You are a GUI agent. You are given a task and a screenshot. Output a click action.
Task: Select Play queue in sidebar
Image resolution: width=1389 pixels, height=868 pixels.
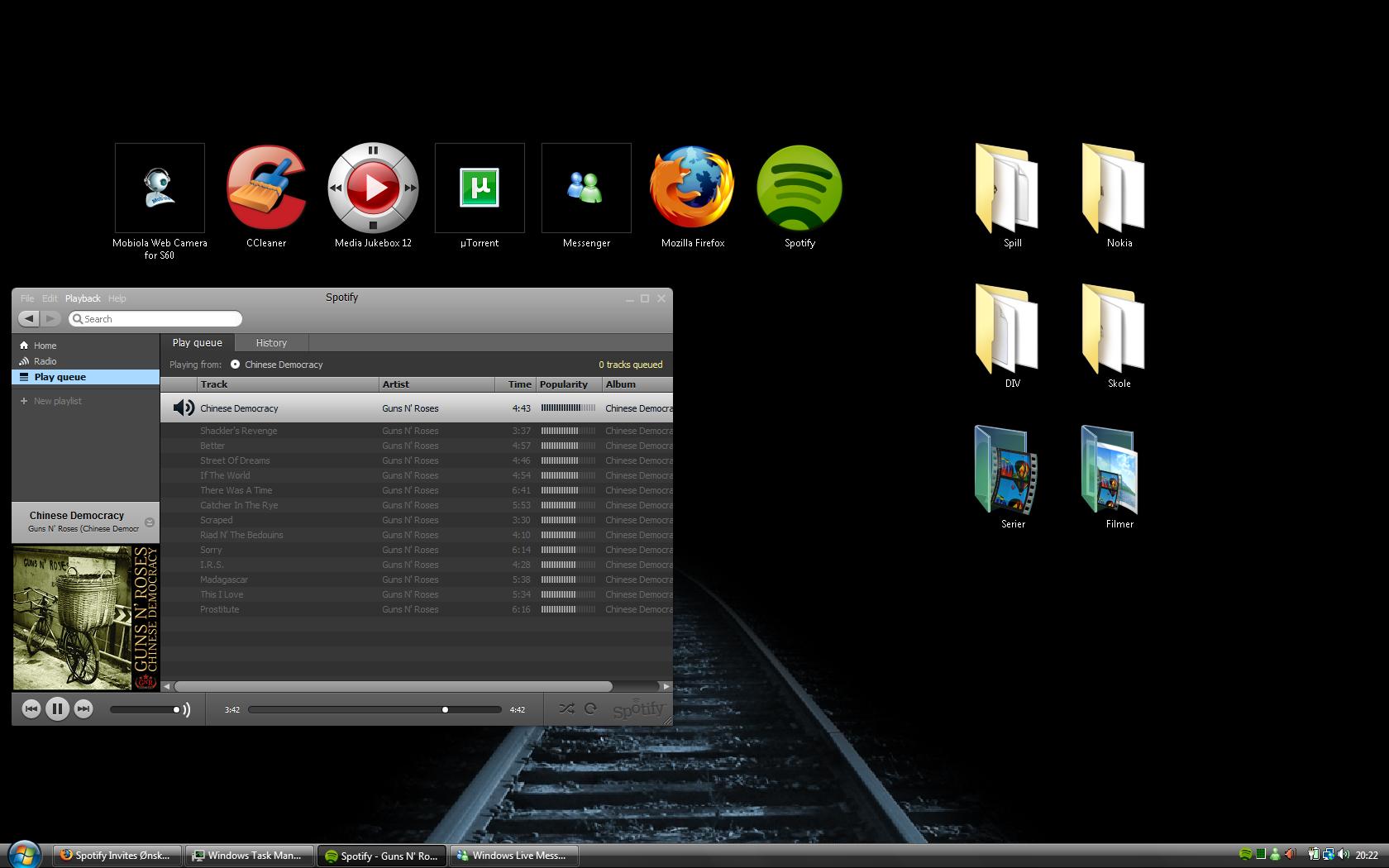tap(85, 377)
